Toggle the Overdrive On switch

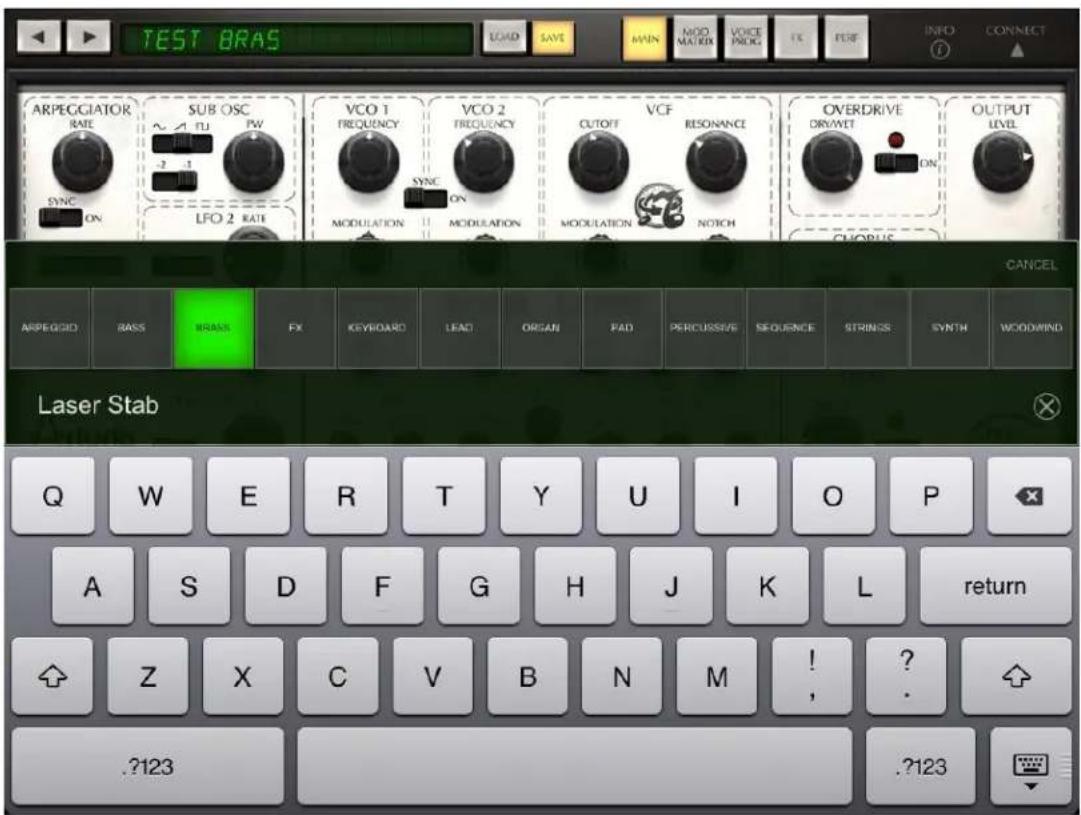click(896, 163)
